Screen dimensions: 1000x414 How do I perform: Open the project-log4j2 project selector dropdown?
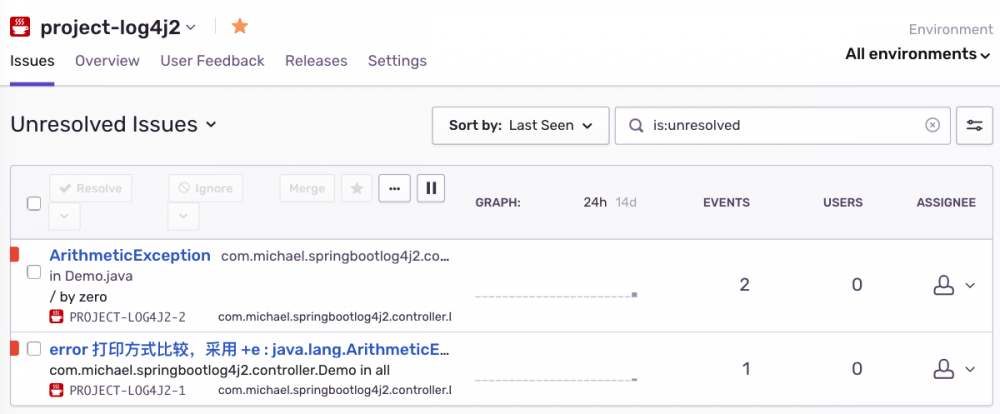pyautogui.click(x=190, y=27)
